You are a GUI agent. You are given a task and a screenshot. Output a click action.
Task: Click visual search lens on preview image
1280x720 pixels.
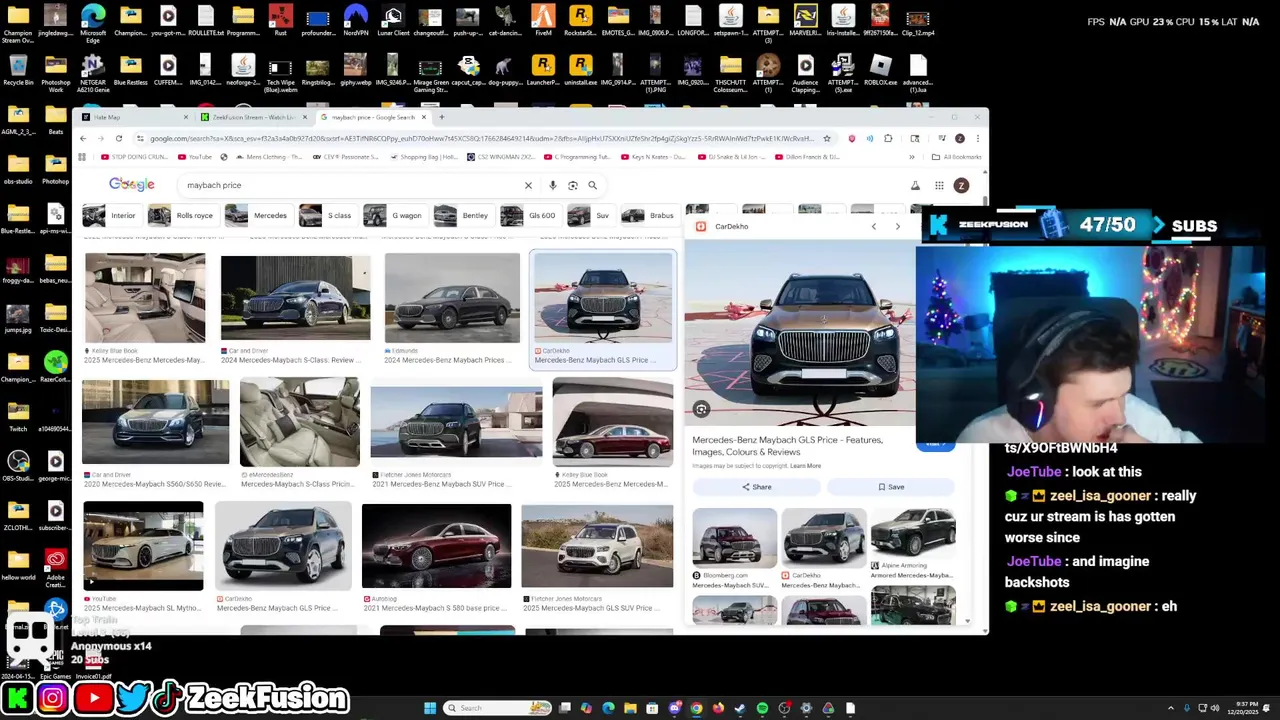tap(701, 409)
